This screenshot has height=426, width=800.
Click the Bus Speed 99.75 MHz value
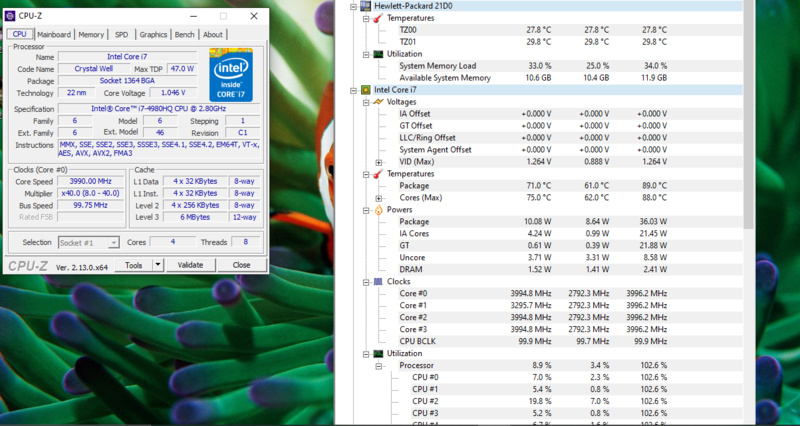91,206
